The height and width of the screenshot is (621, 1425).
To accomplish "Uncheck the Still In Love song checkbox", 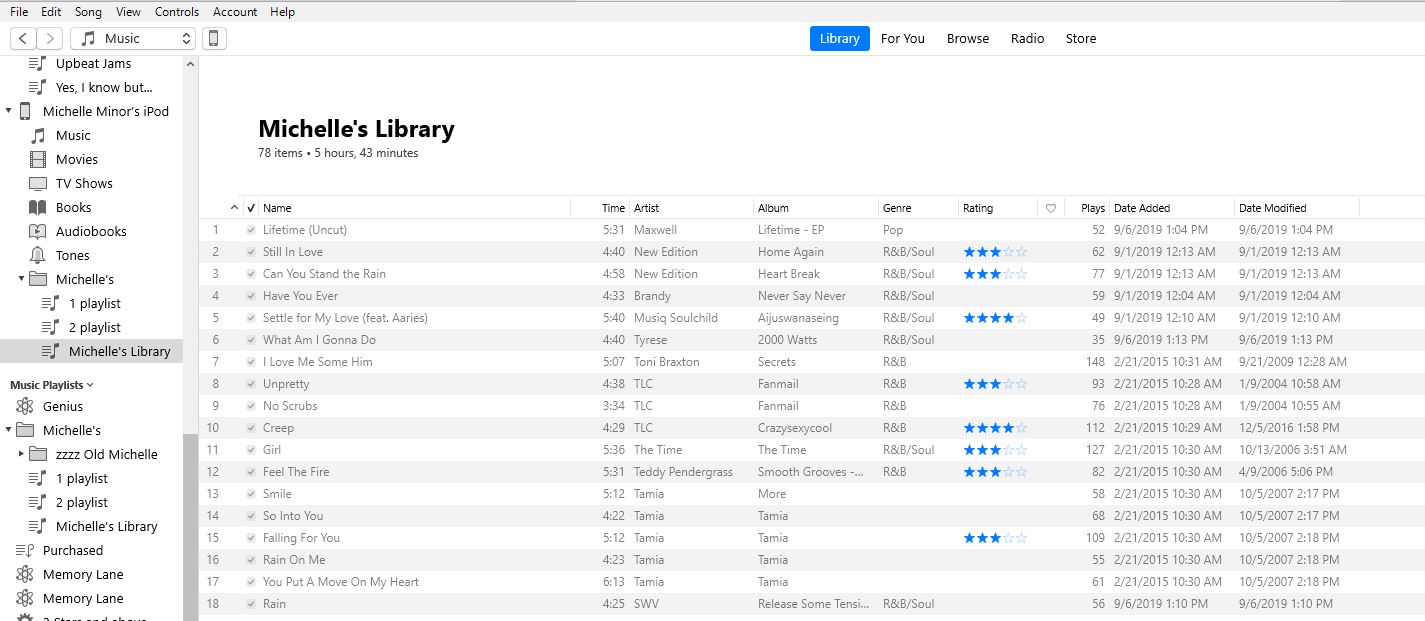I will (251, 252).
